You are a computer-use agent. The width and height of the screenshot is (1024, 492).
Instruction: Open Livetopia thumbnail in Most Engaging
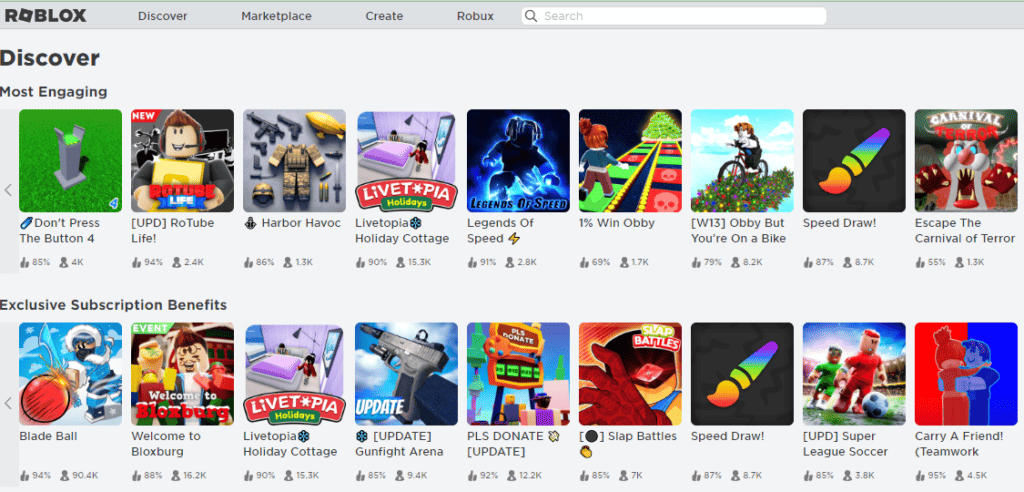click(406, 161)
